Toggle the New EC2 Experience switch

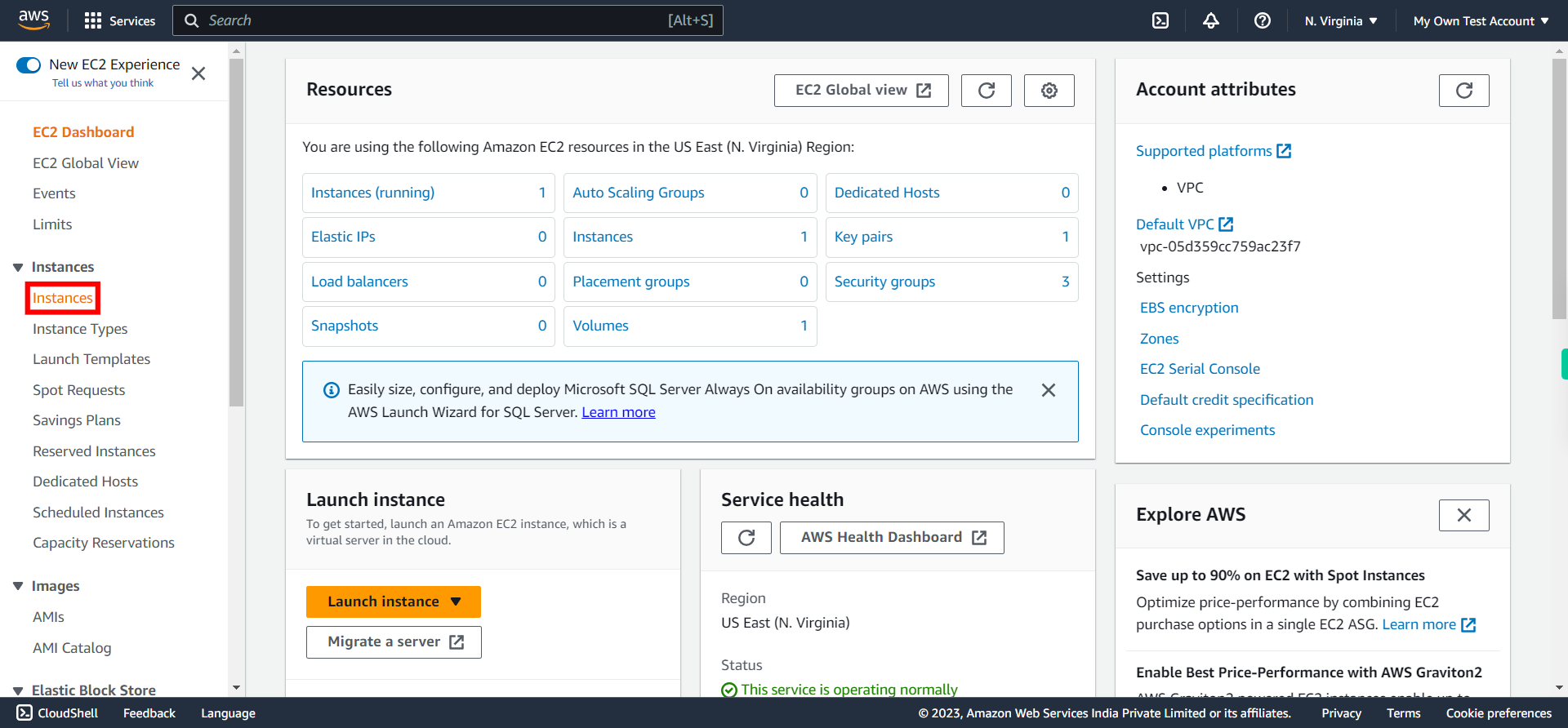[x=29, y=65]
